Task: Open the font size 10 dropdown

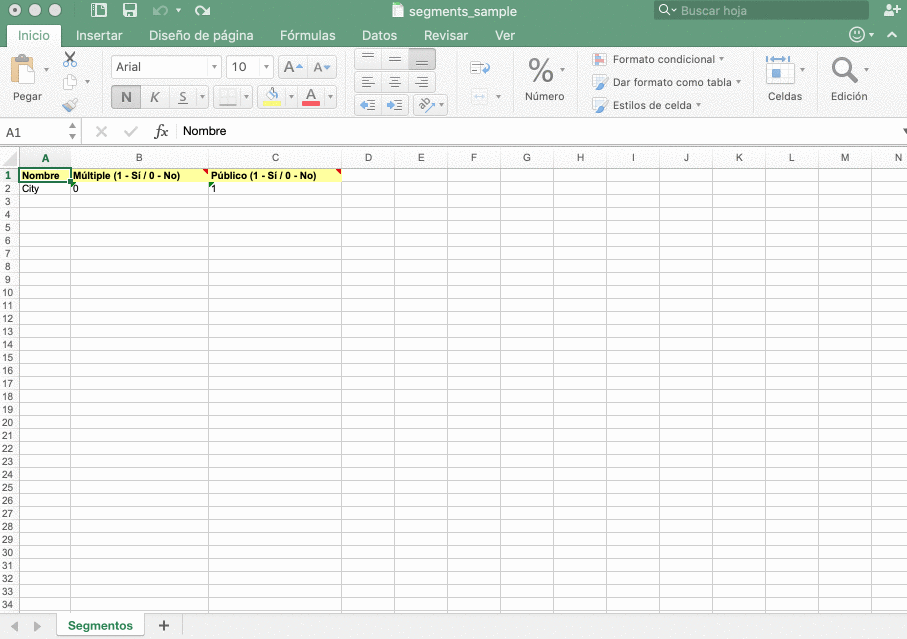Action: tap(266, 67)
